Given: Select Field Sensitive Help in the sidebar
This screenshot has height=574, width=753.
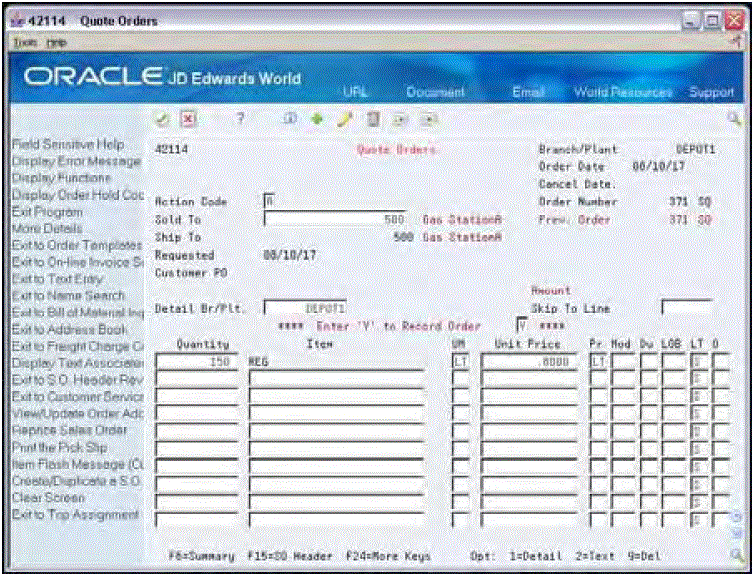Looking at the screenshot, I should tap(68, 144).
